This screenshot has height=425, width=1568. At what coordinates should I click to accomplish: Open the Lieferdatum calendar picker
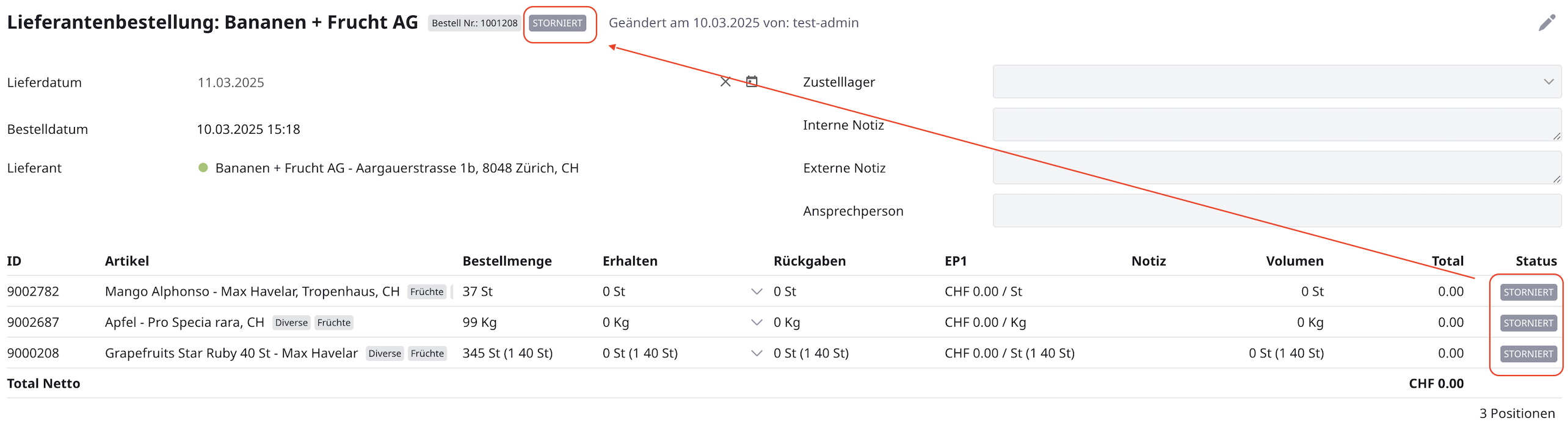pos(752,81)
